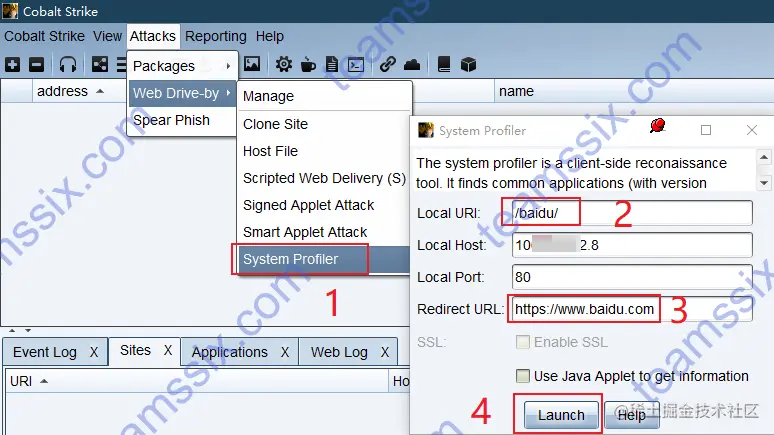The width and height of the screenshot is (774, 435).
Task: Open the Cobalt Strike menu
Action: pyautogui.click(x=44, y=36)
